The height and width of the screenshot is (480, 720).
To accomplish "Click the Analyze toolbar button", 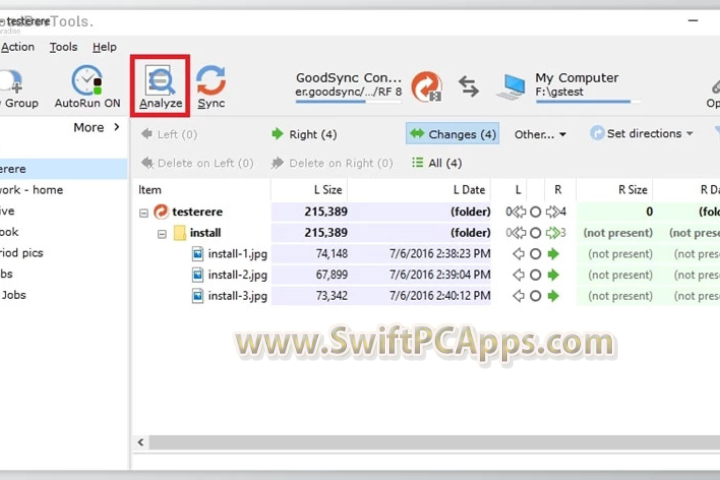I will click(x=160, y=86).
